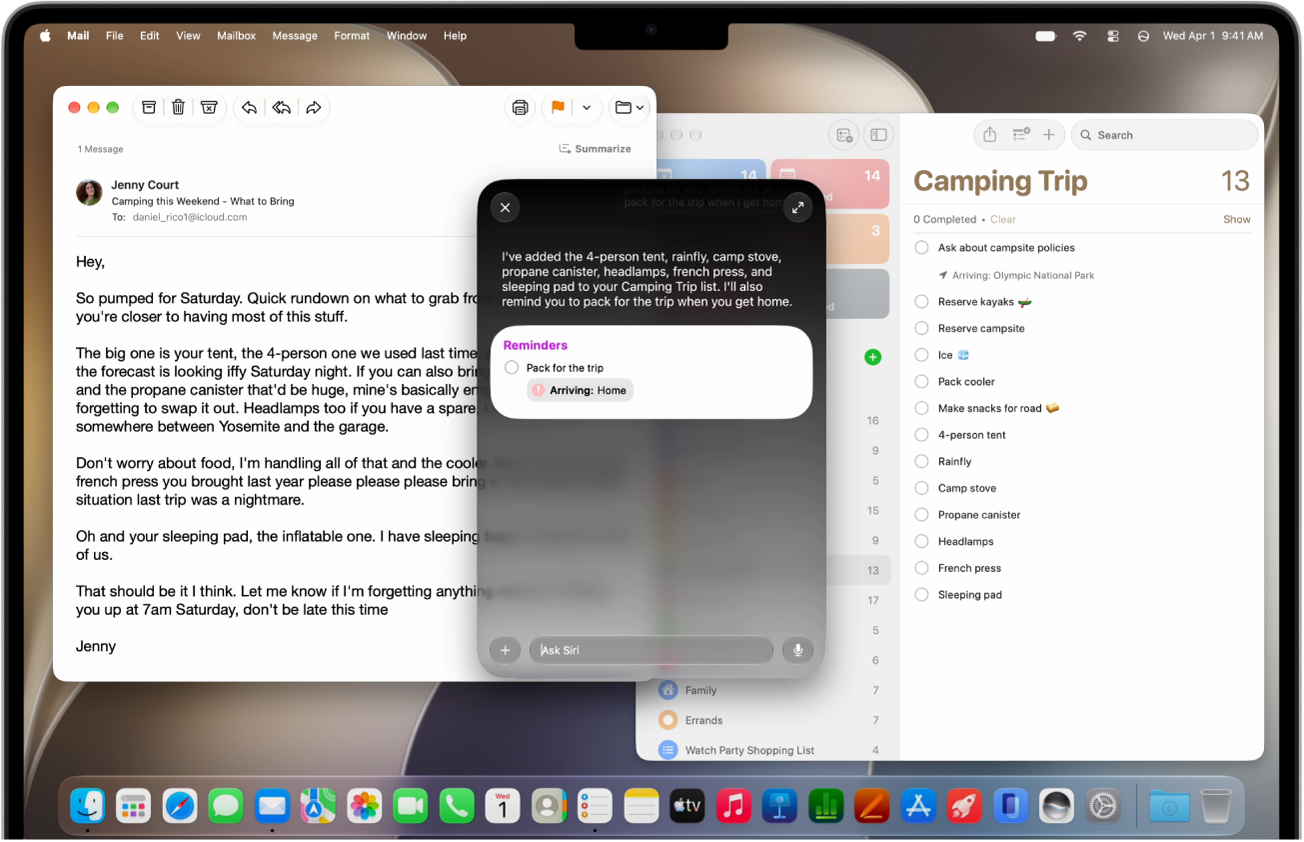The image size is (1304, 842).
Task: Open the View menu
Action: coord(188,35)
